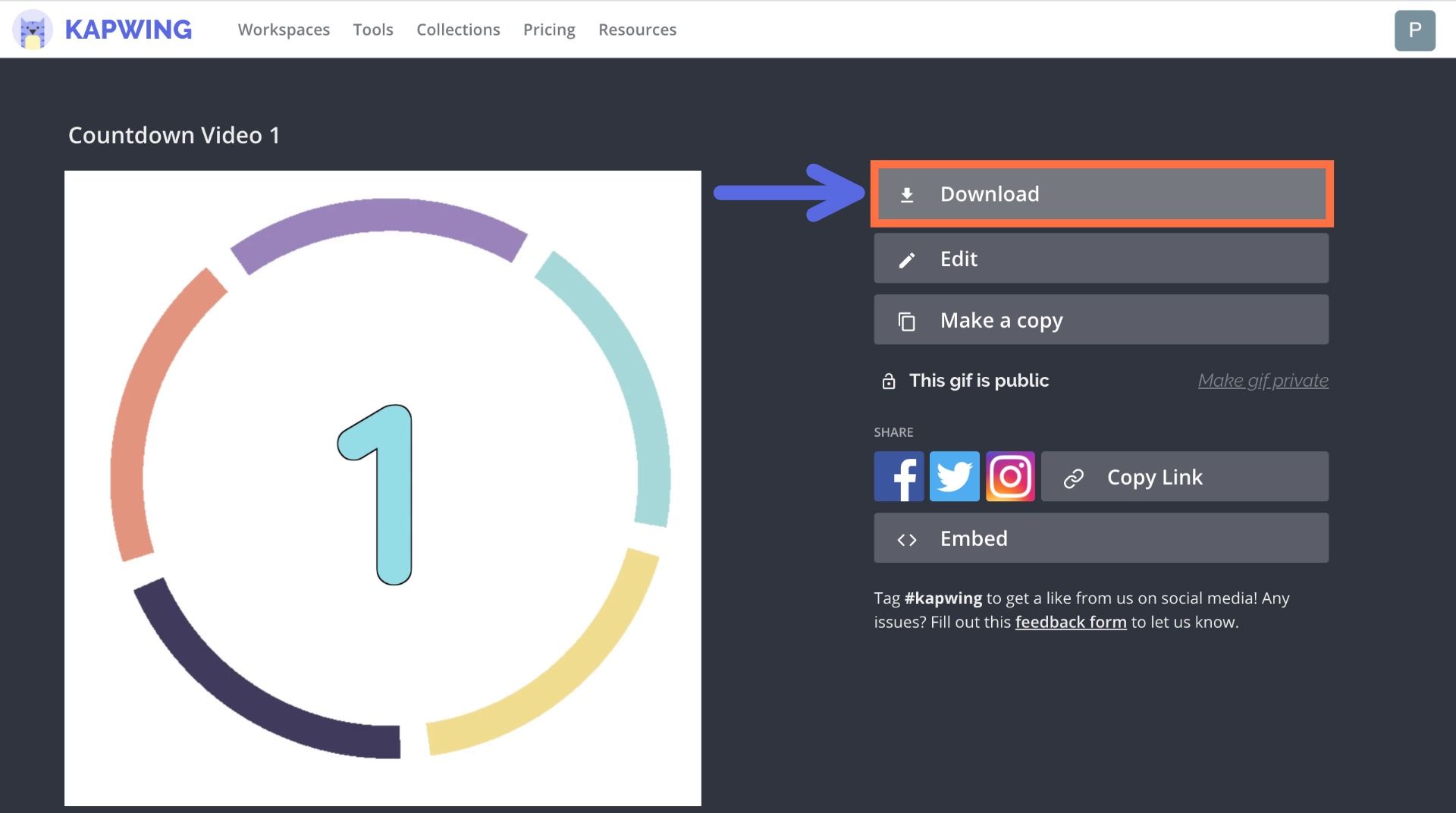
Task: Click the Make gif private link
Action: coord(1263,380)
